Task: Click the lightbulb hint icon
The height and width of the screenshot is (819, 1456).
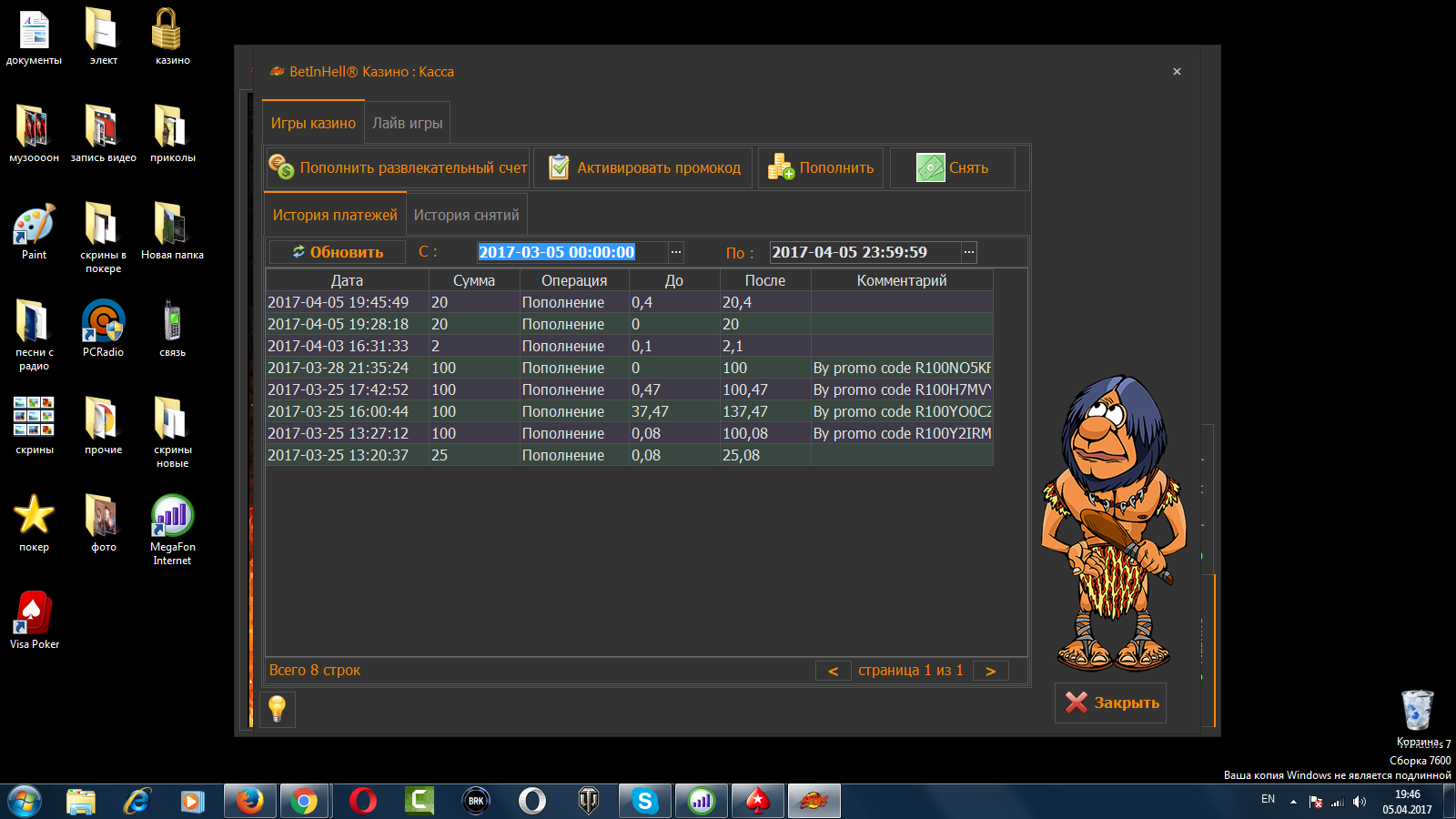Action: (278, 708)
